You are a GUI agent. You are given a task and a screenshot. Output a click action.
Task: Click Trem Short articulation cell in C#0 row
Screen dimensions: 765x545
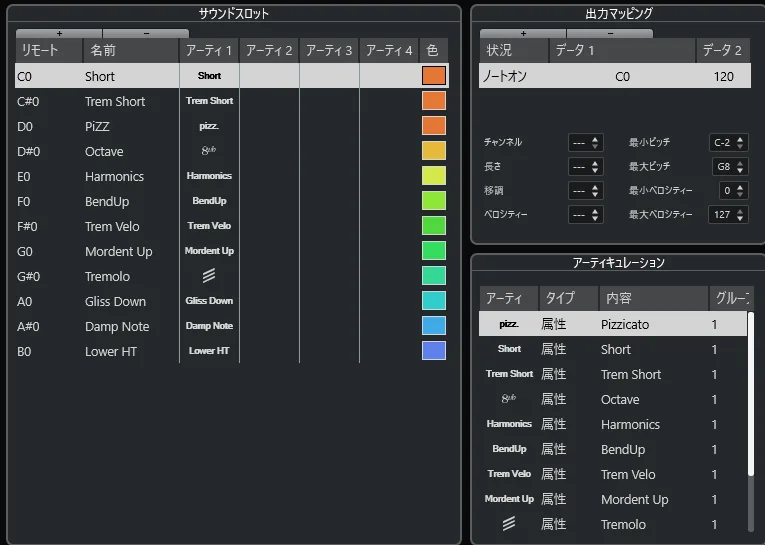209,101
